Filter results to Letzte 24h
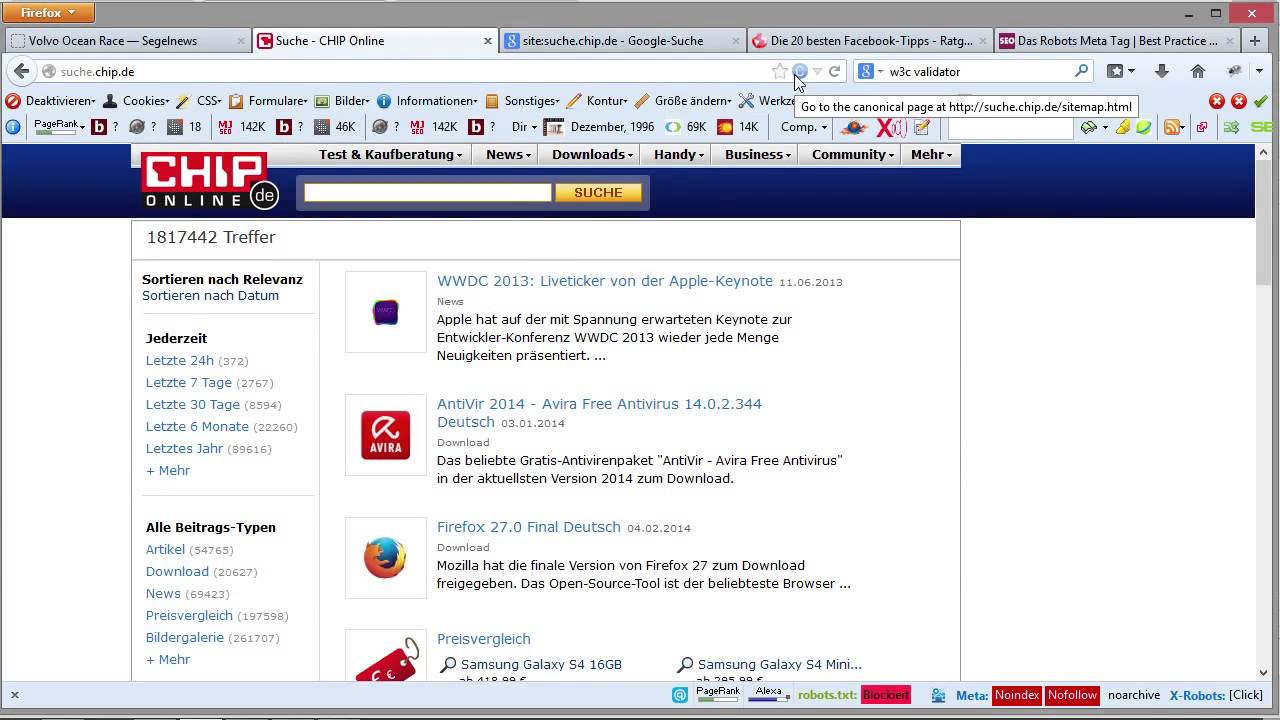 coord(180,360)
